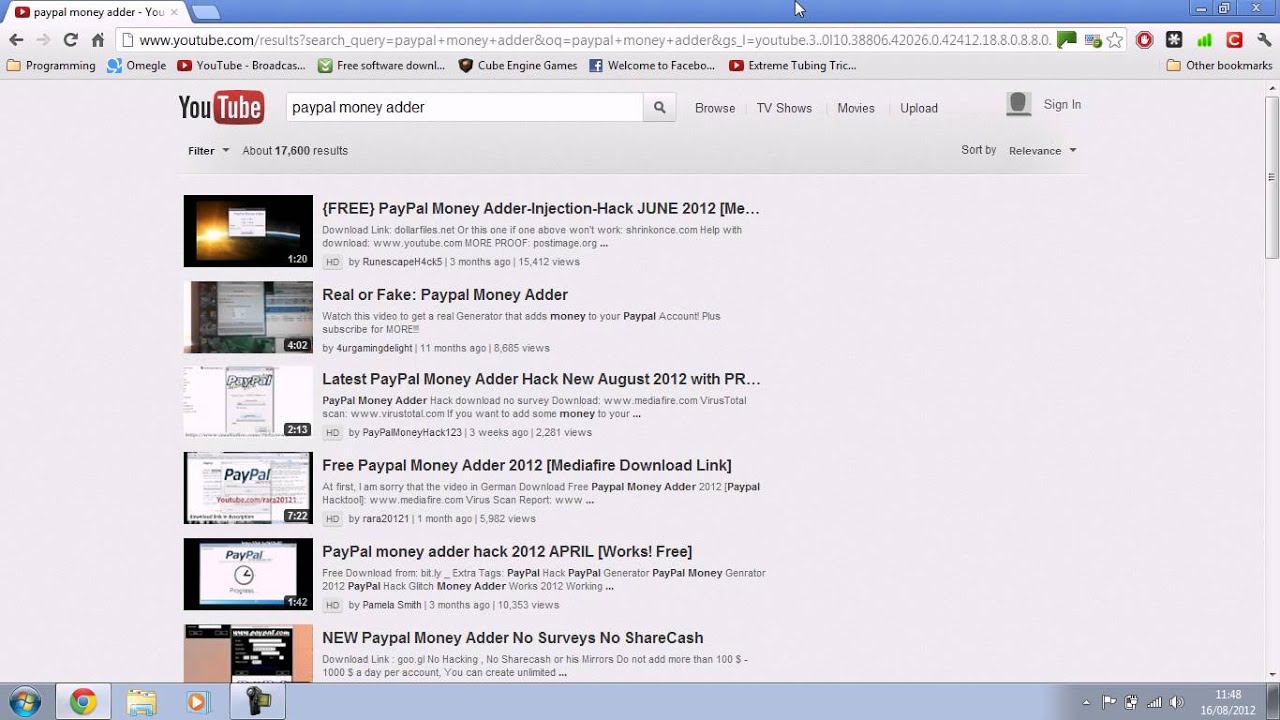The width and height of the screenshot is (1280, 720).
Task: Click Movies in YouTube header
Action: click(856, 108)
